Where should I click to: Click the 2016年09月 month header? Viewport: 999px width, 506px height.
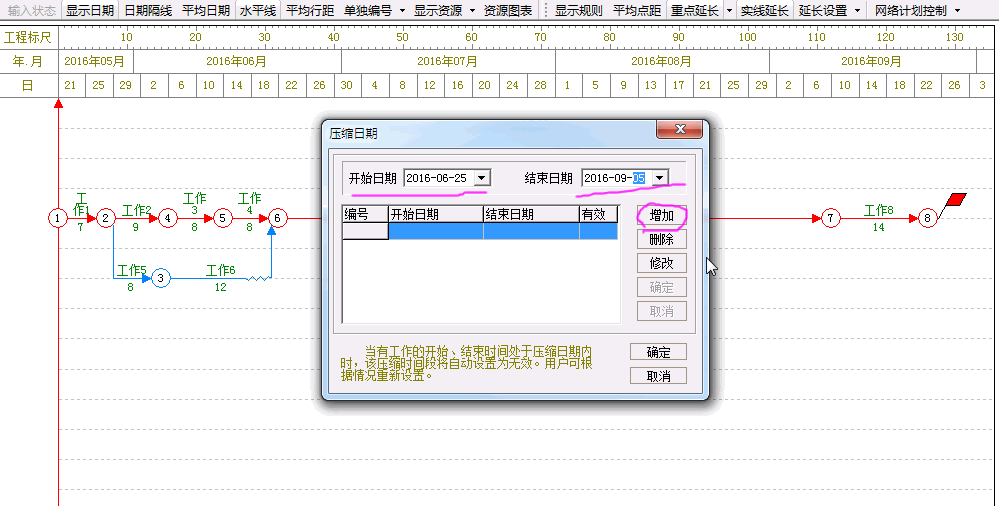click(x=872, y=61)
